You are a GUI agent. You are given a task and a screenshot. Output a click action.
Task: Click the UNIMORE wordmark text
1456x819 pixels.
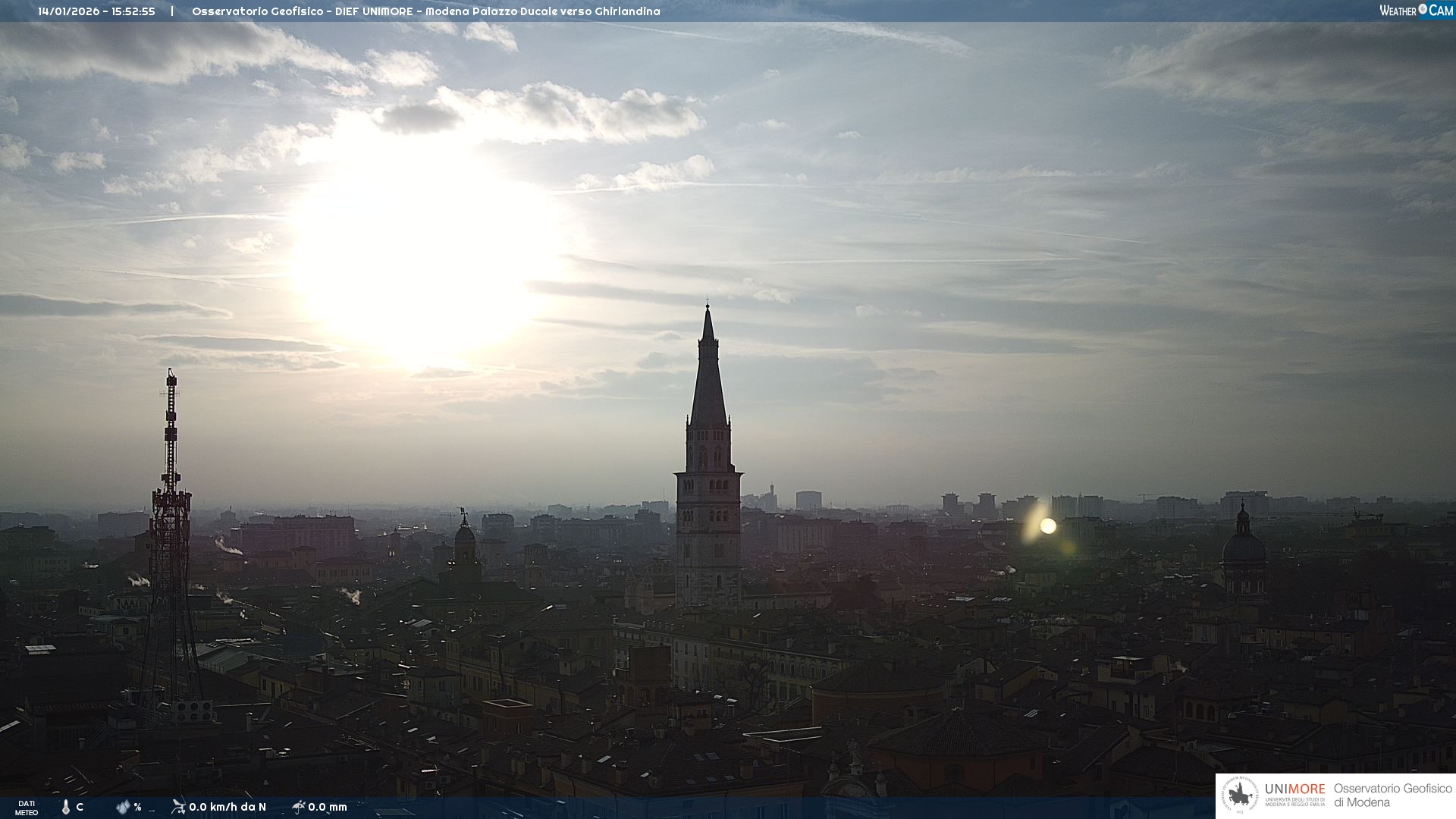pos(1294,789)
